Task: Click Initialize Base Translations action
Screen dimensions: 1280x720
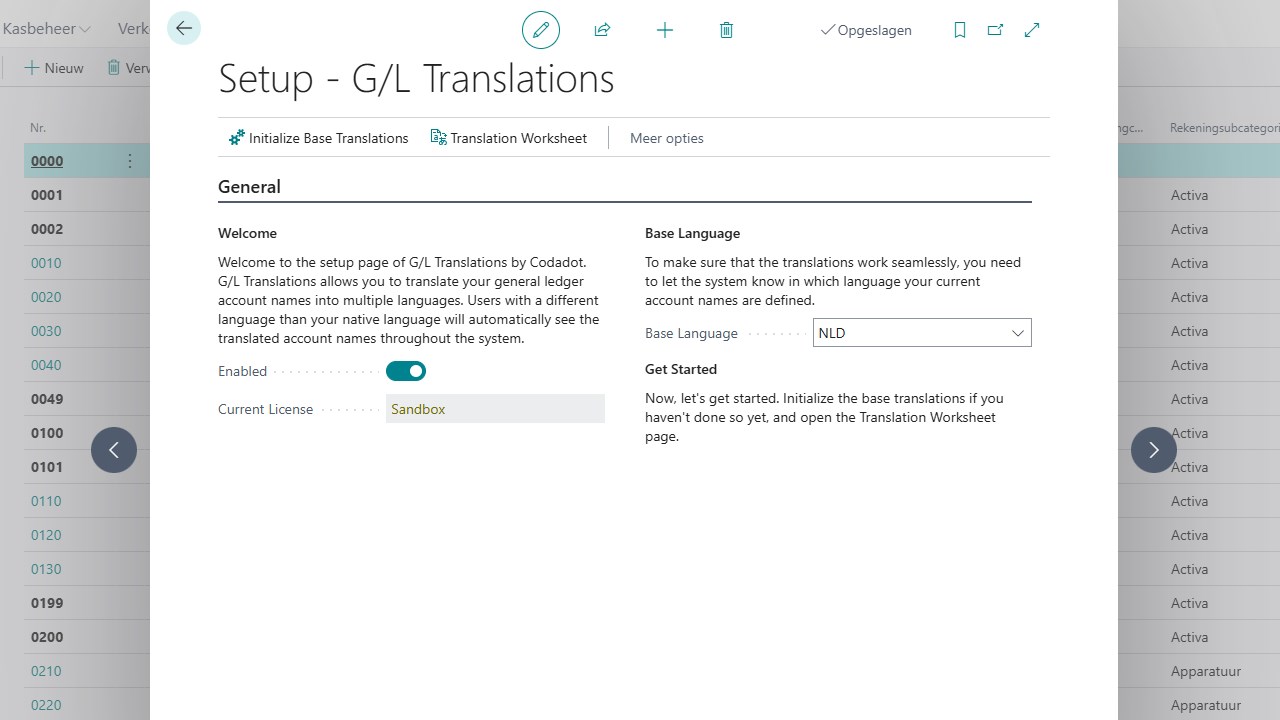Action: (318, 138)
